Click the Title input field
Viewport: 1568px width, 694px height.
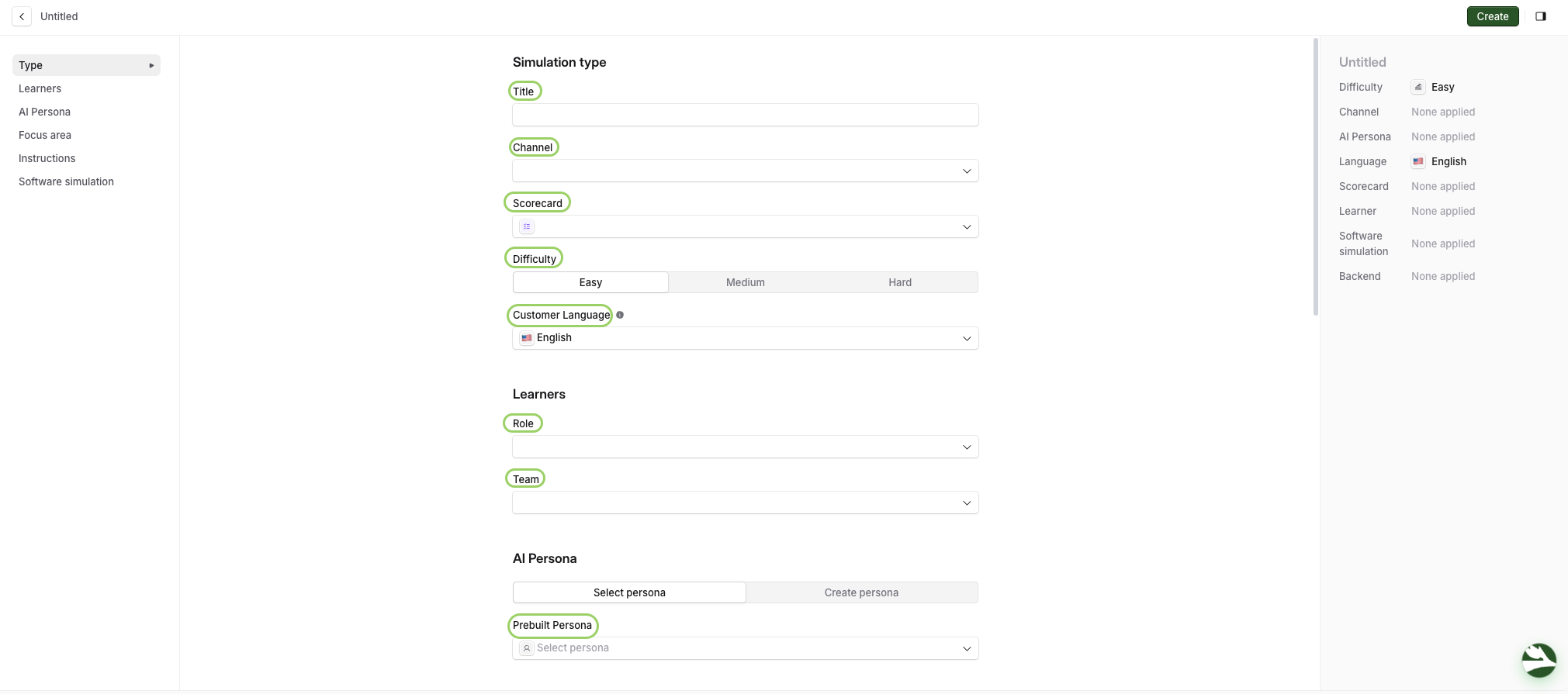click(745, 115)
